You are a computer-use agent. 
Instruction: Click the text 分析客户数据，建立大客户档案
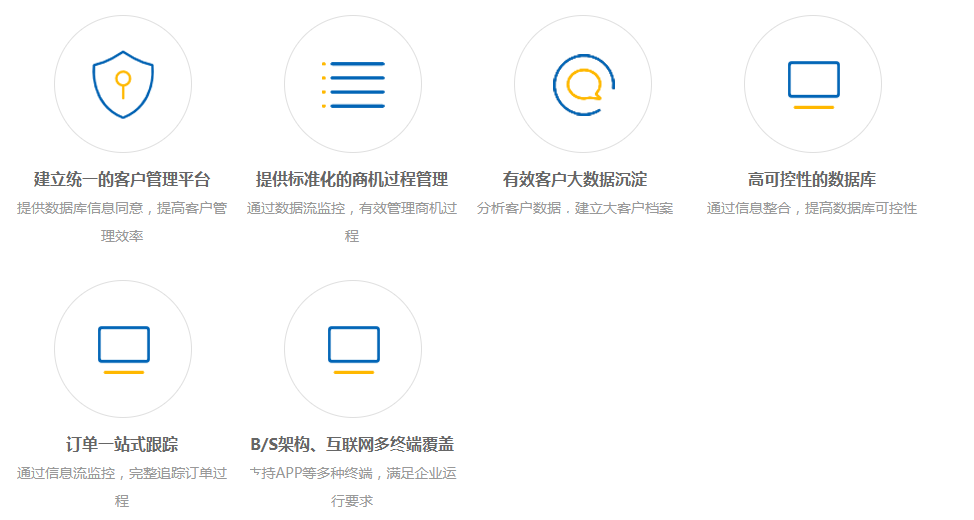click(575, 209)
